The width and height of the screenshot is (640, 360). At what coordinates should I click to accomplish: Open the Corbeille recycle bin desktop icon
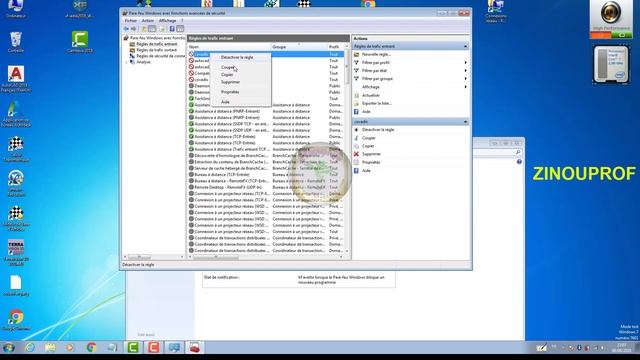click(x=16, y=42)
